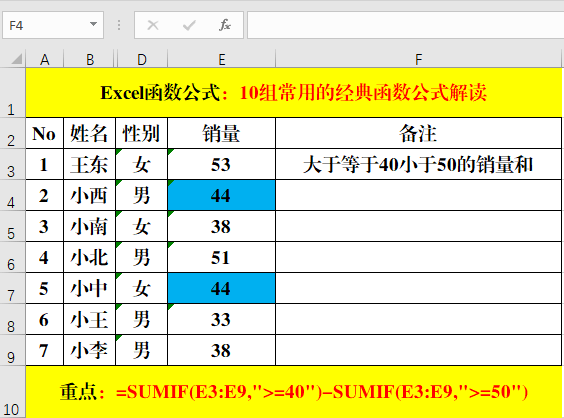Click the gender cell for 小北
This screenshot has height=418, width=564.
pos(141,257)
